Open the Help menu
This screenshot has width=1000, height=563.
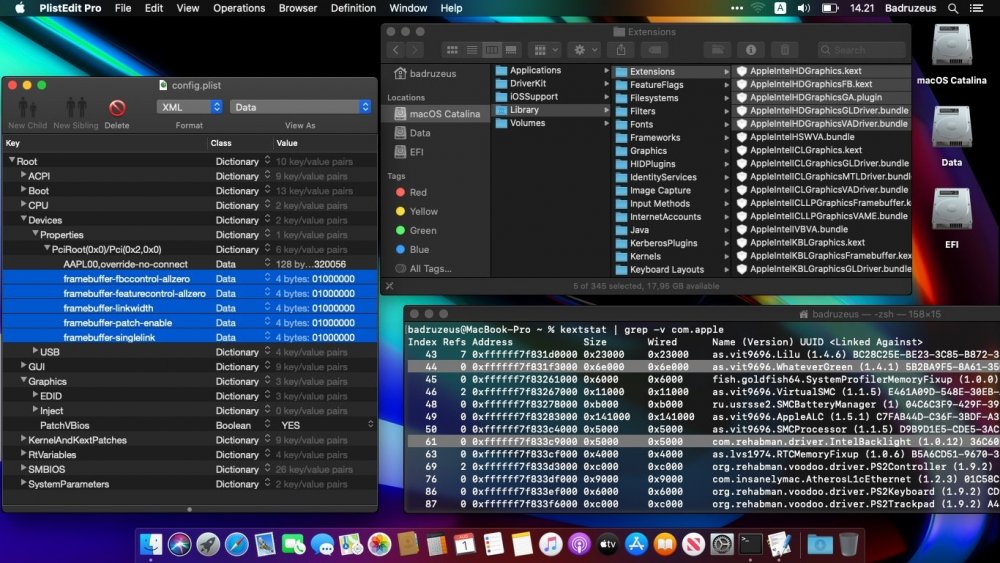click(451, 8)
